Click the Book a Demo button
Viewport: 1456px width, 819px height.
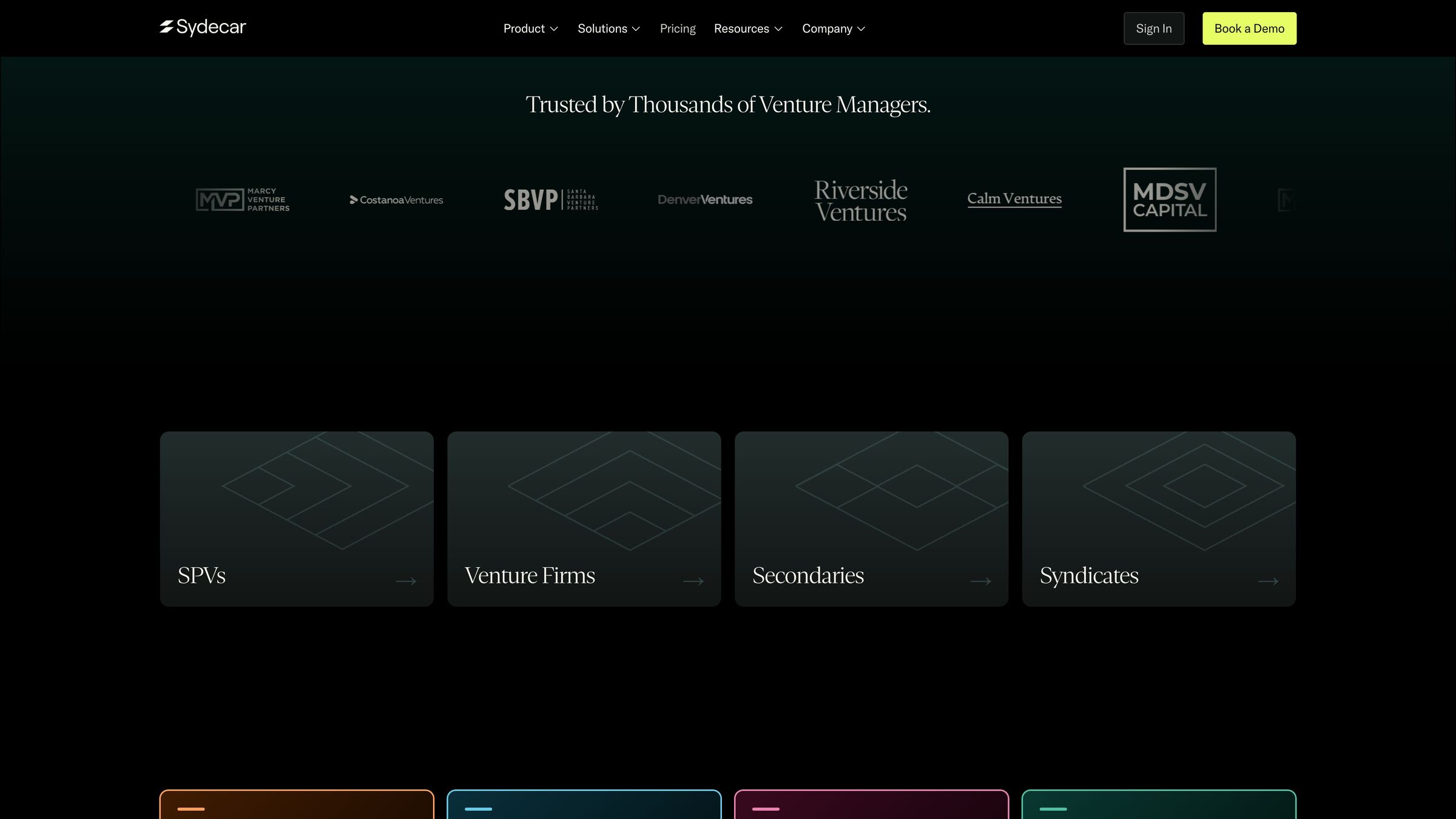(x=1249, y=29)
